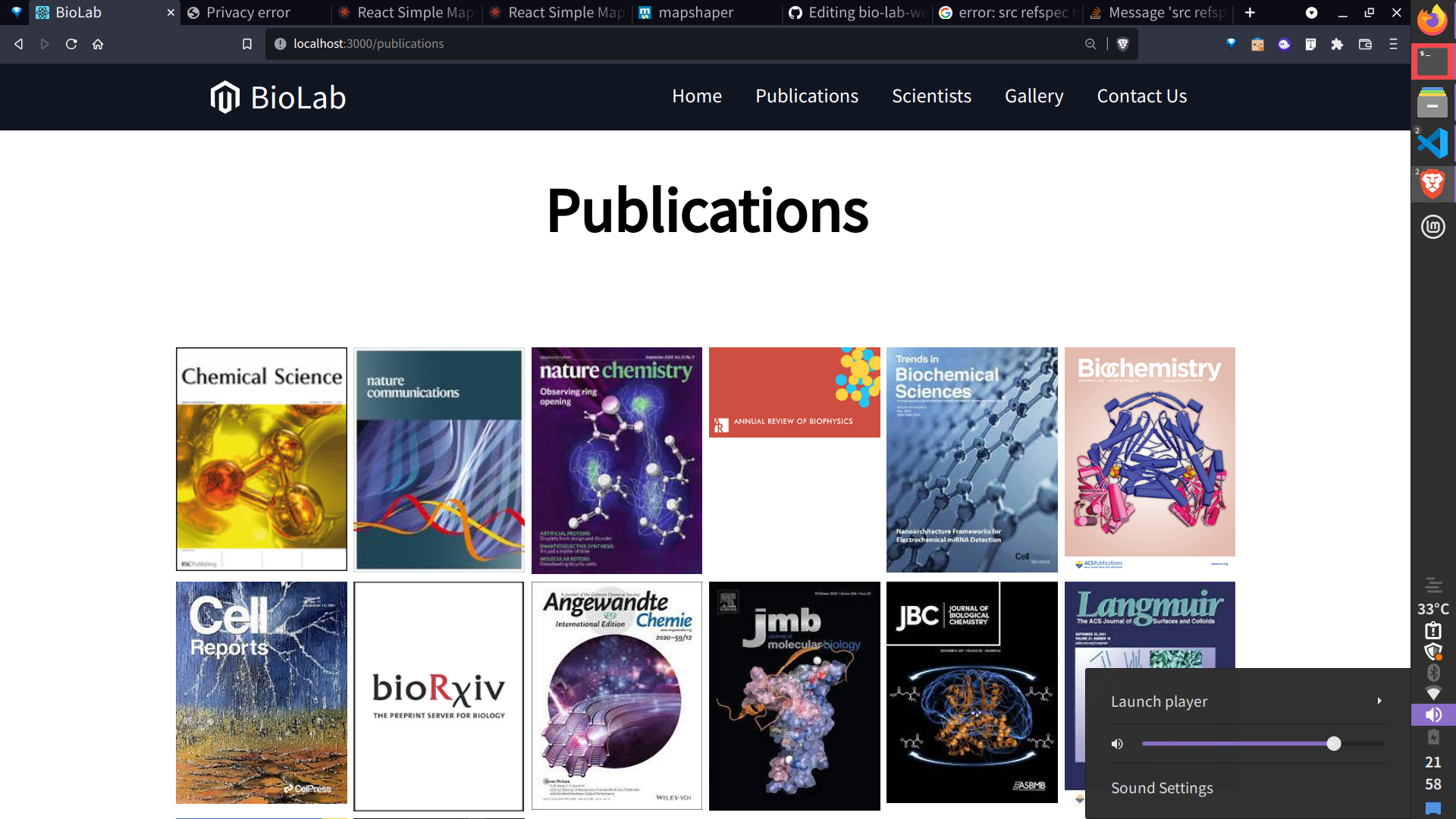Click the browser back arrow
The image size is (1456, 819).
19,44
